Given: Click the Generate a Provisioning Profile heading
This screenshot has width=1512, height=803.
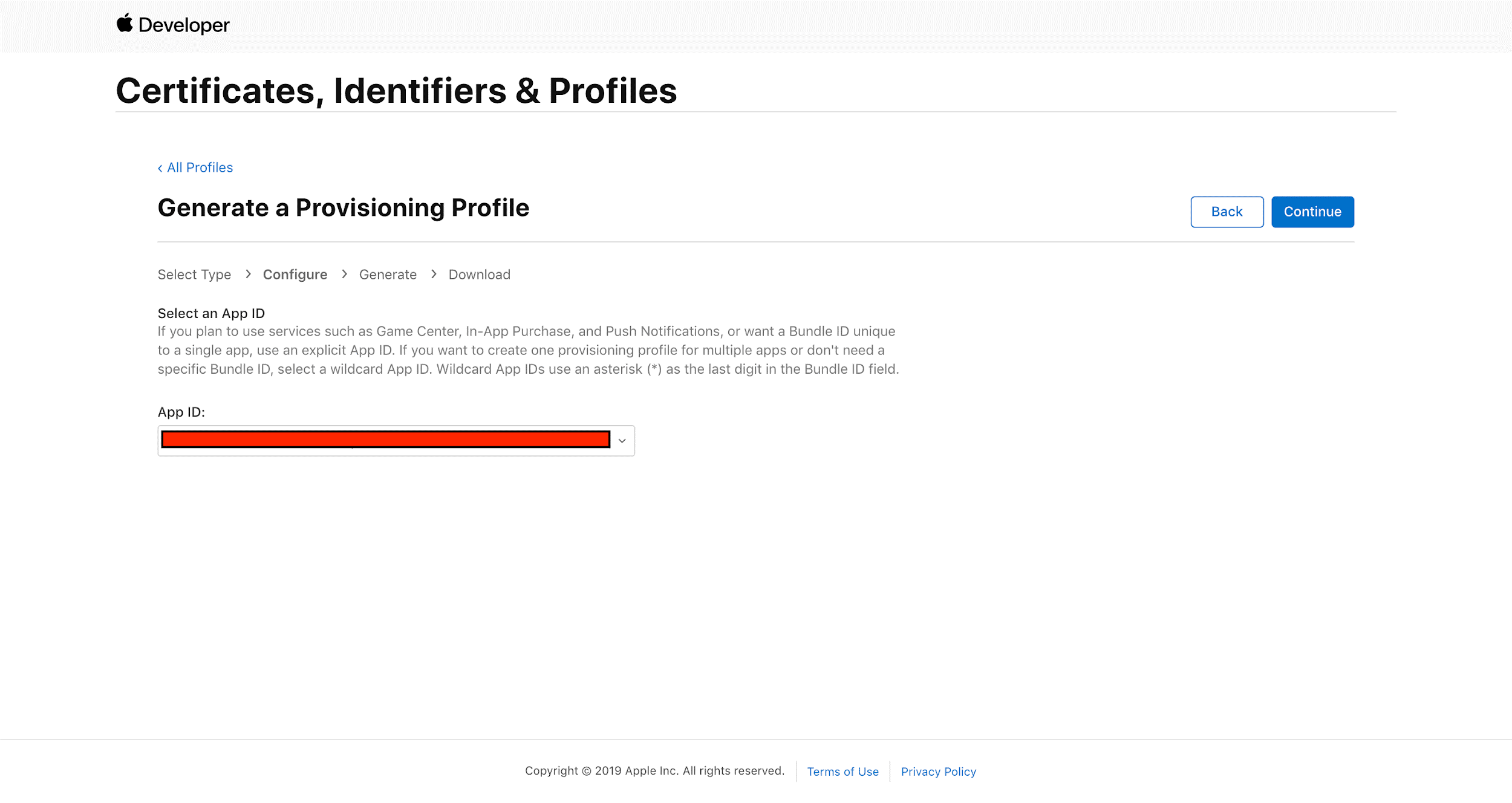Looking at the screenshot, I should (344, 208).
